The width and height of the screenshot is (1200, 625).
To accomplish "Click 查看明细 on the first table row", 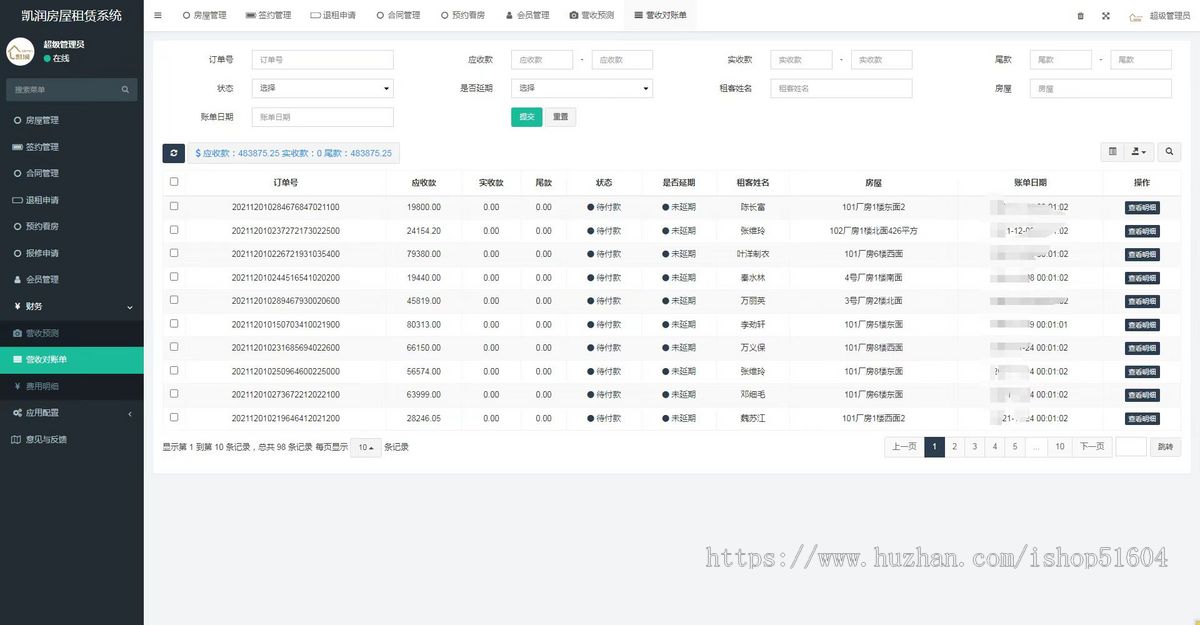I will pos(1142,206).
